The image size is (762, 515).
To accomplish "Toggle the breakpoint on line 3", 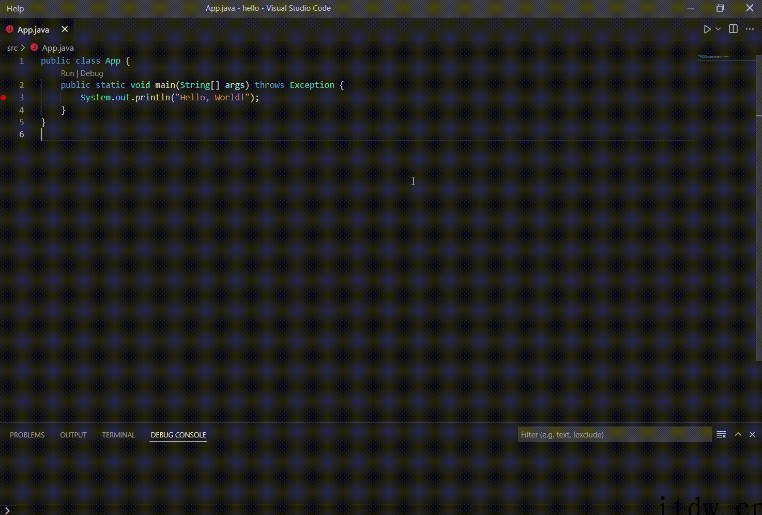I will (x=3, y=98).
